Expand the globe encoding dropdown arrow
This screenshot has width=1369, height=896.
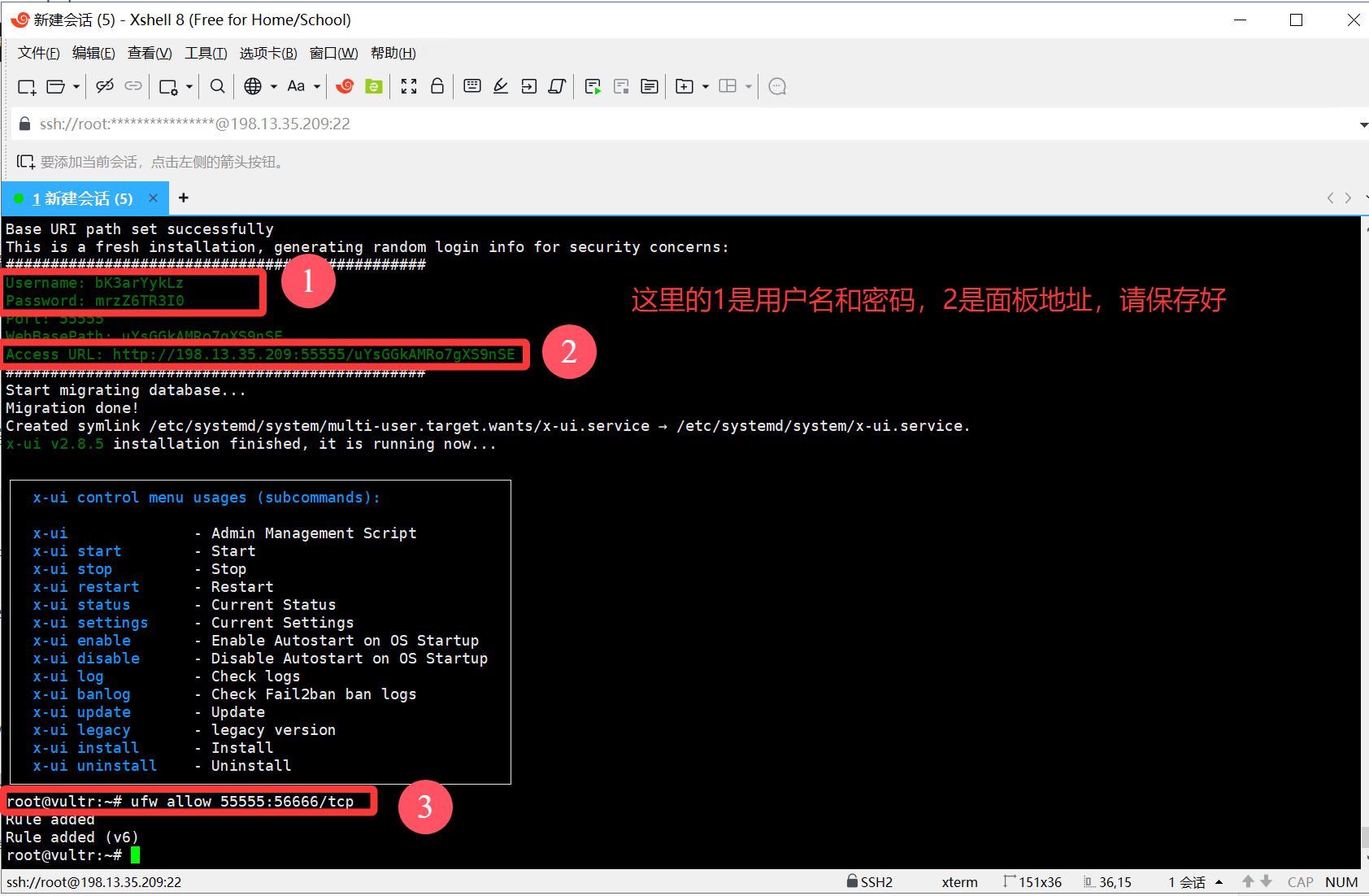point(274,86)
